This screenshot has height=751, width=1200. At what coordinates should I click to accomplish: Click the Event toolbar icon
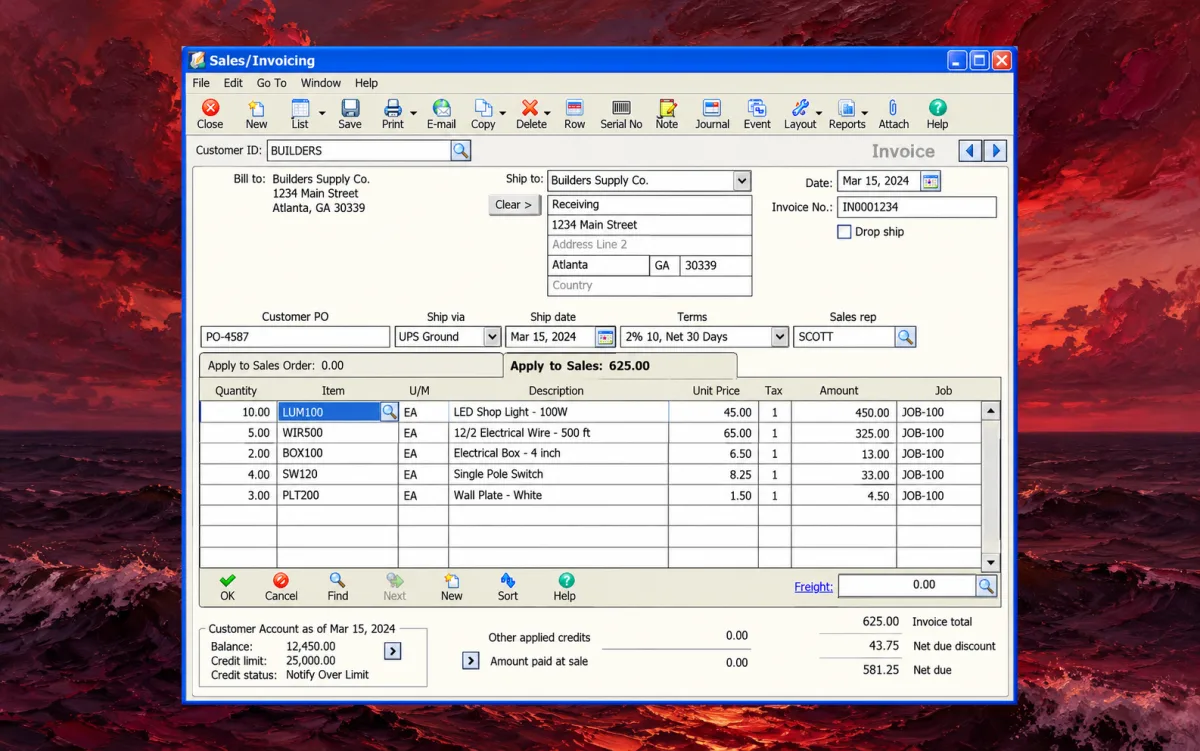pyautogui.click(x=757, y=108)
